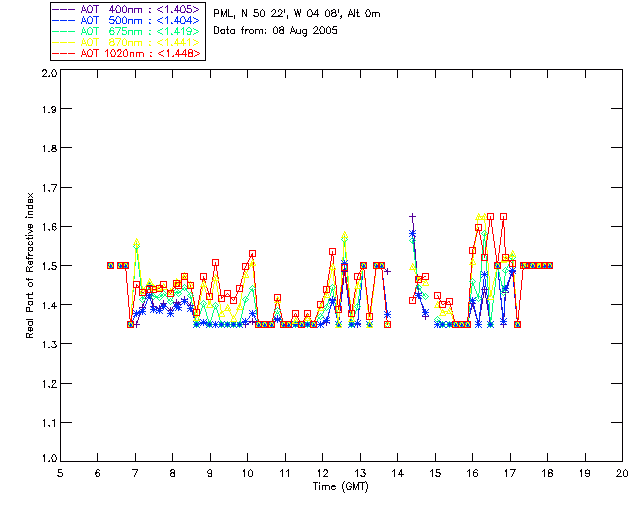Click the 2.0 y-axis tick label

(x=49, y=73)
